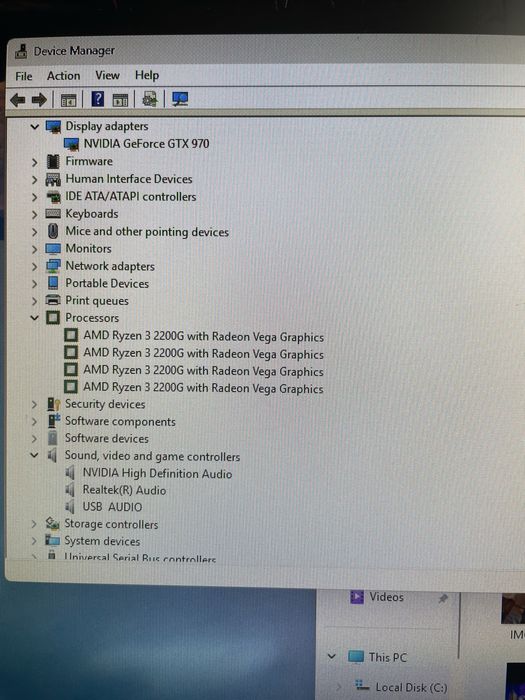525x700 pixels.
Task: Expand the Monitors category
Action: [x=34, y=249]
